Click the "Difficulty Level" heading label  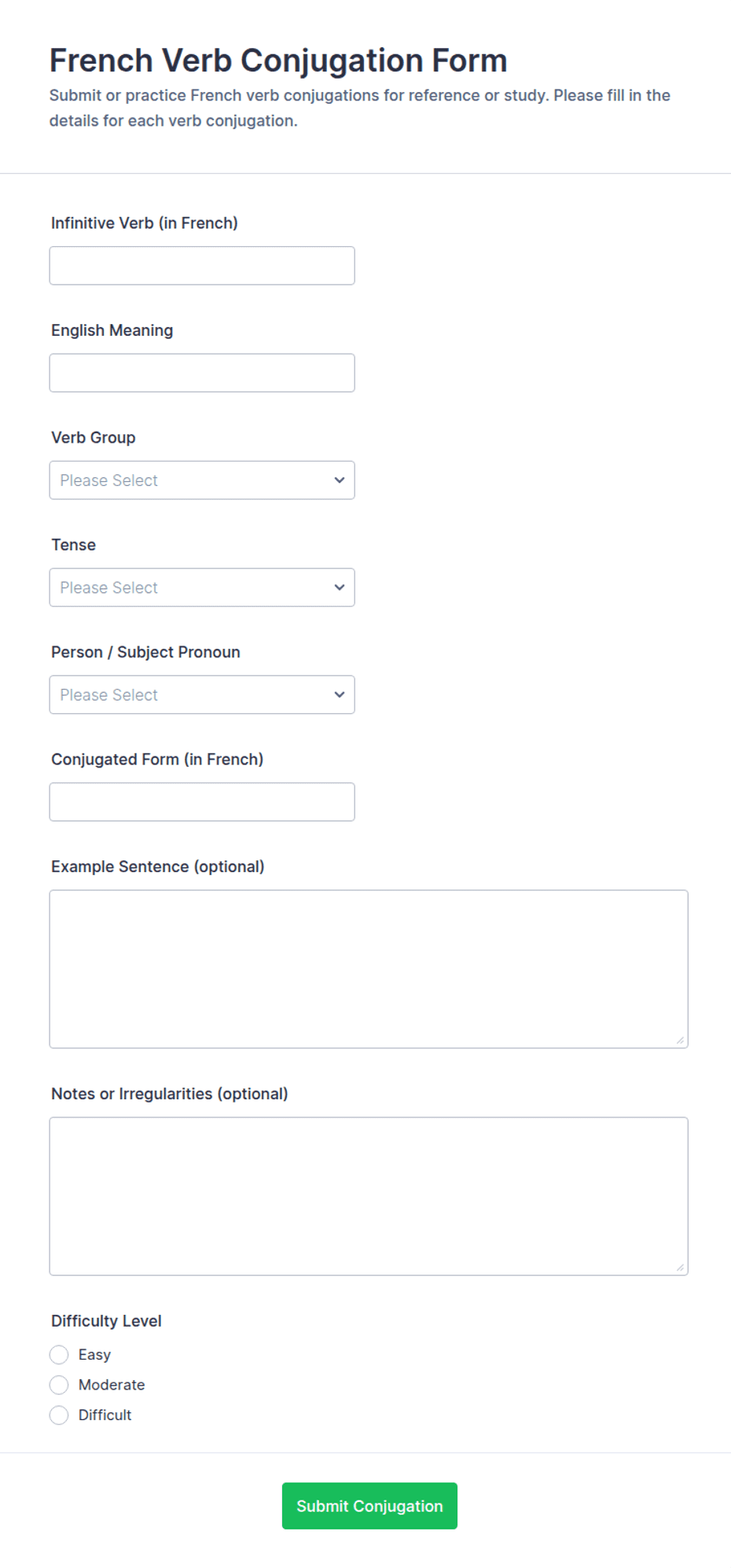pyautogui.click(x=106, y=1321)
